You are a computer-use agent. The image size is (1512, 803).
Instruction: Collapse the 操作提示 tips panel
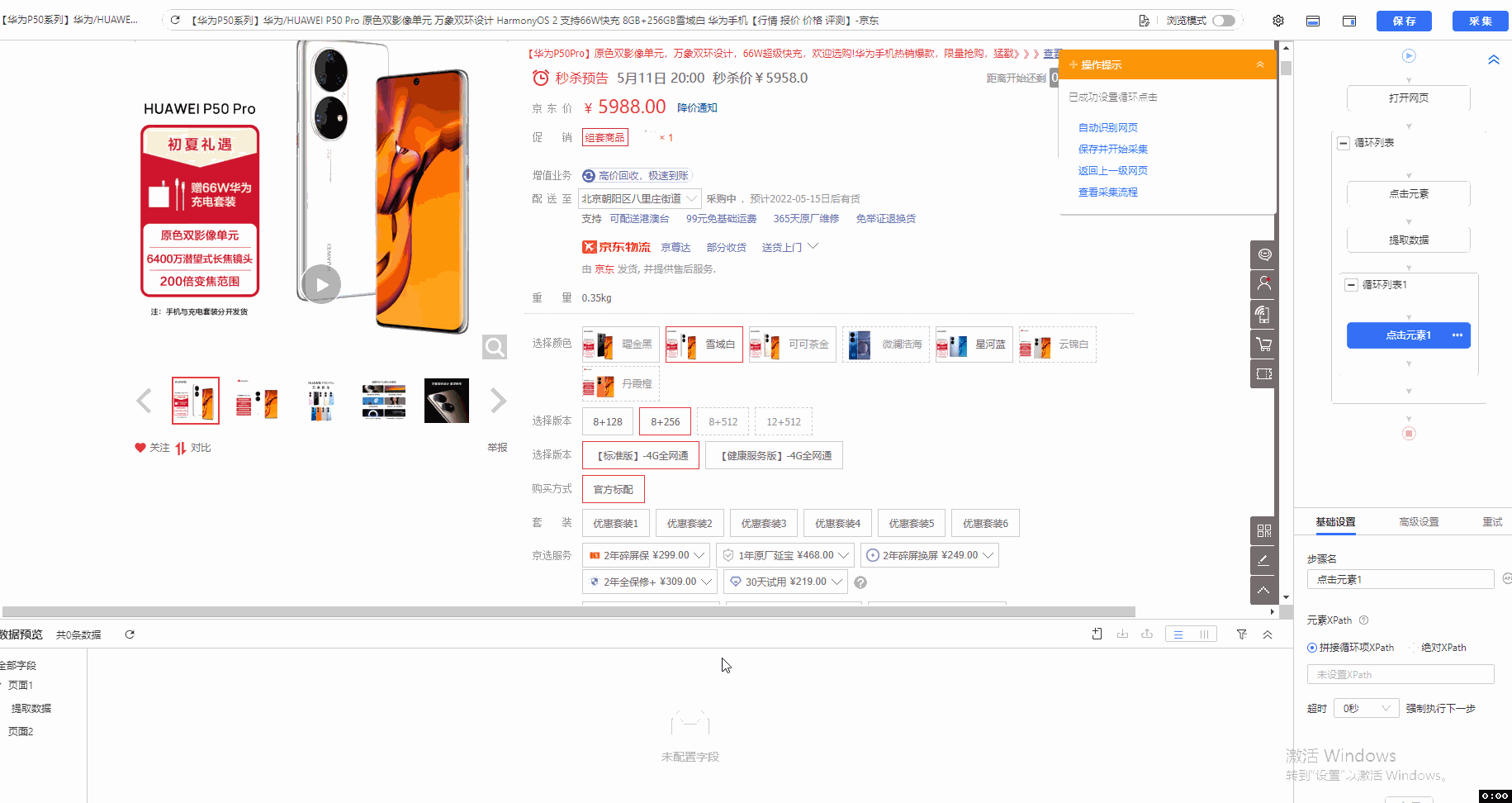[x=1260, y=64]
